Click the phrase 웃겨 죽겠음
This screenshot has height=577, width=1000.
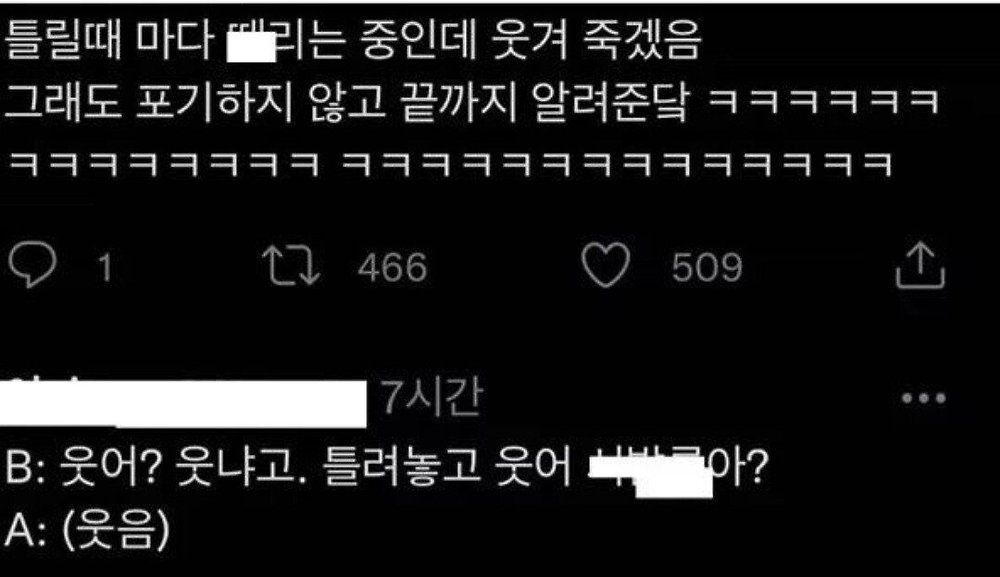(596, 39)
